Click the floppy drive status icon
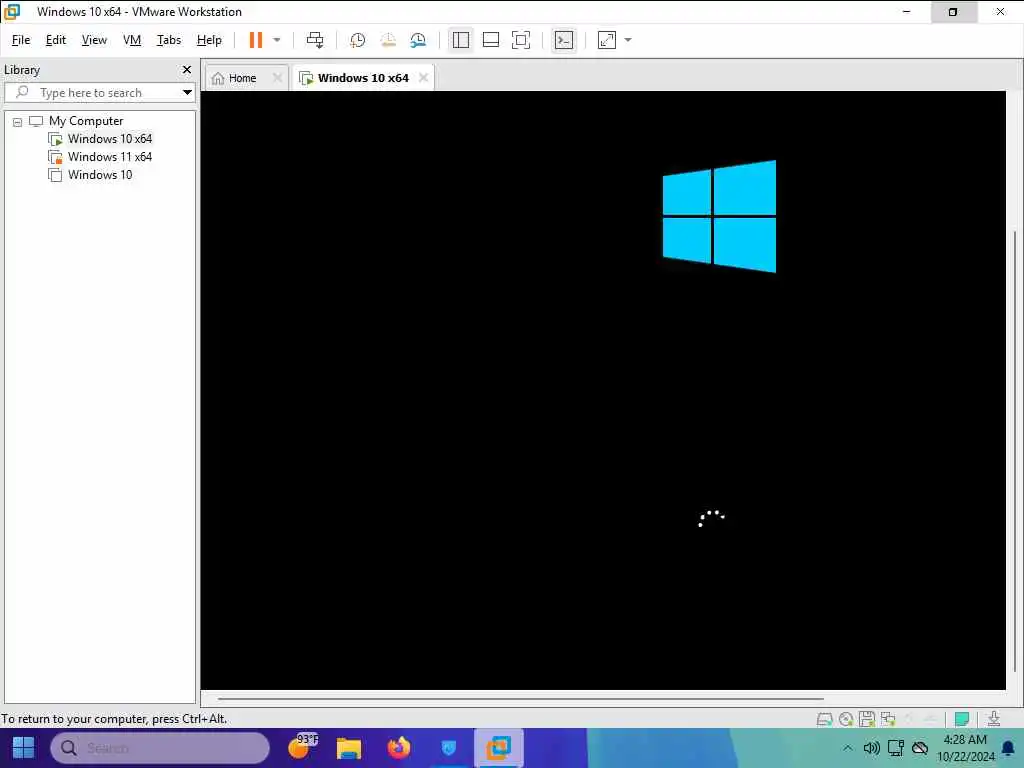 867,719
